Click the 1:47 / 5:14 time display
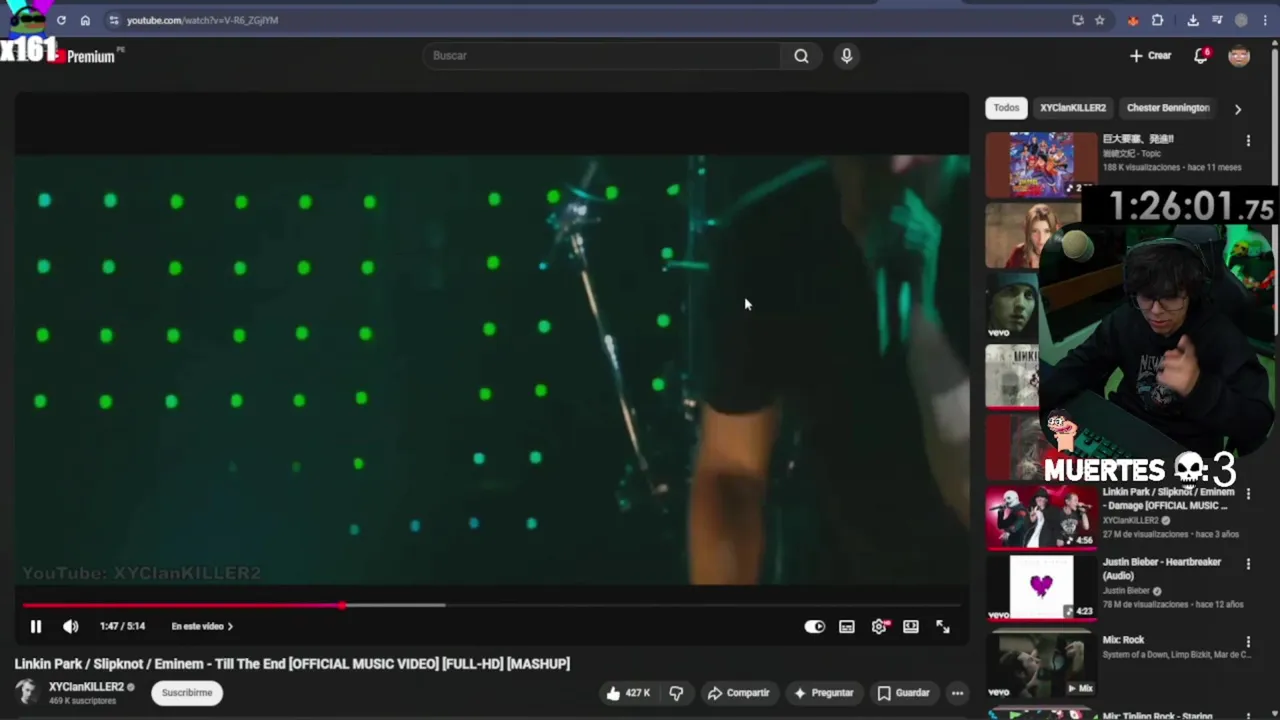Viewport: 1280px width, 720px height. 122,627
